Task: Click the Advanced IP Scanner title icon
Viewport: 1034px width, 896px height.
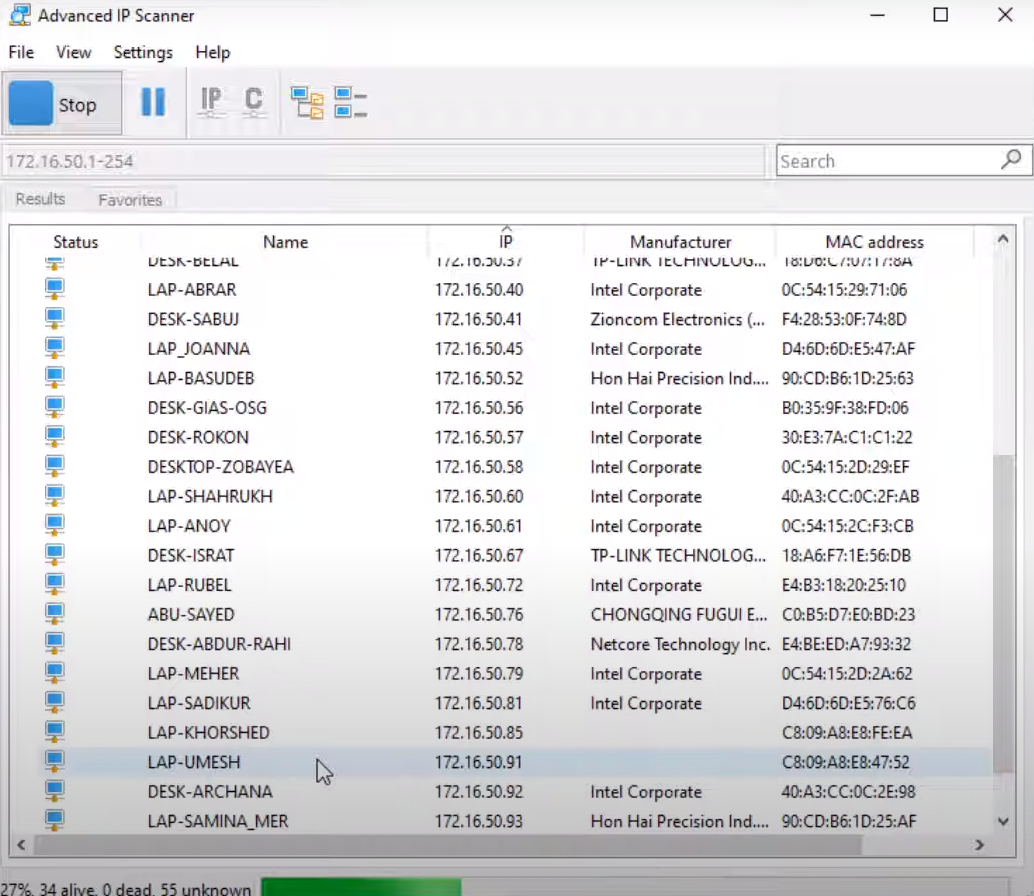Action: pos(20,15)
